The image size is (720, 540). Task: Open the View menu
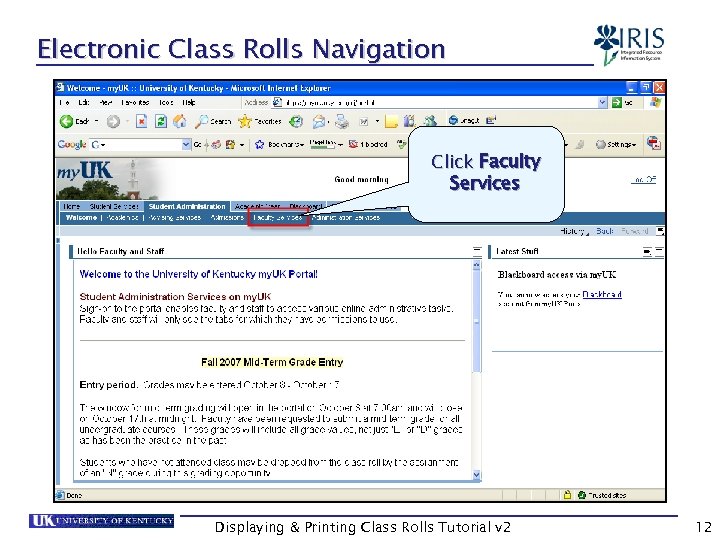point(106,102)
